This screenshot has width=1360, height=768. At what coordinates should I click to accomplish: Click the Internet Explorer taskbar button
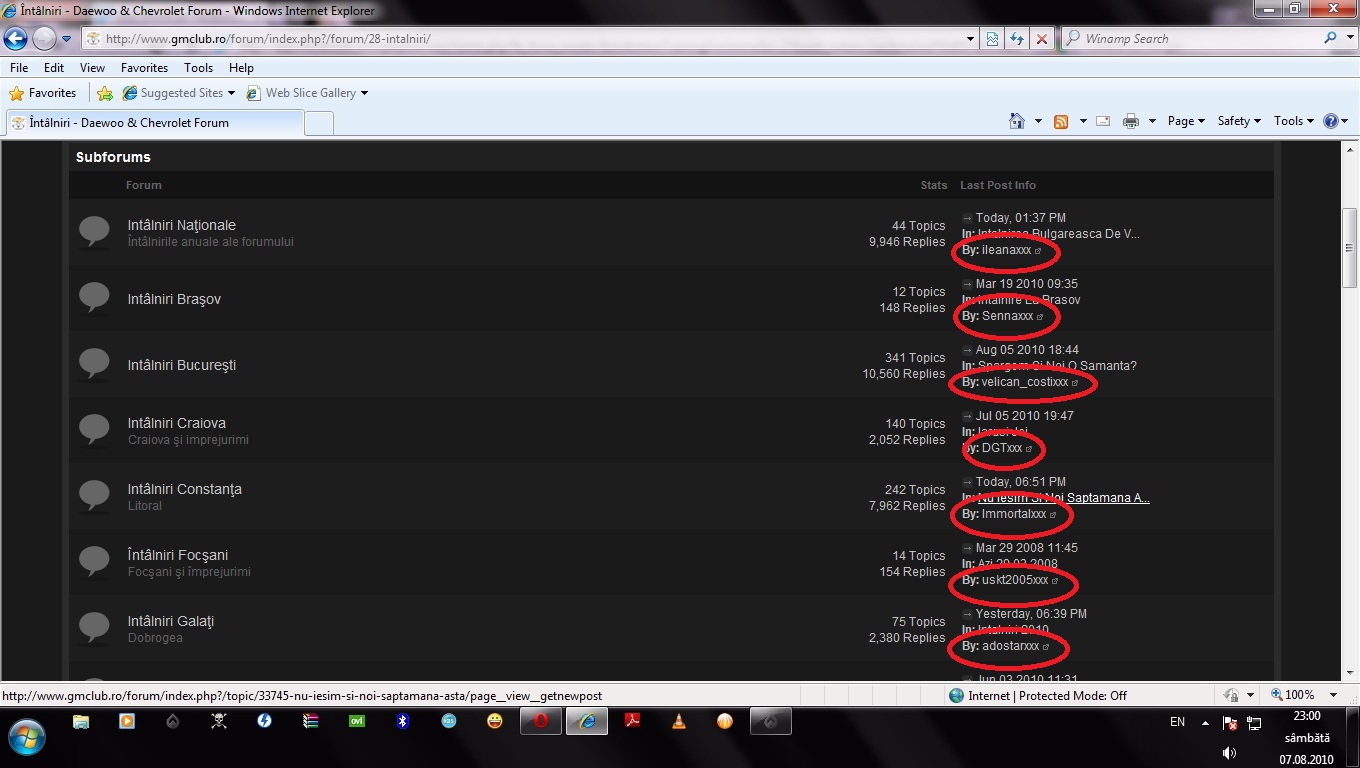click(587, 721)
